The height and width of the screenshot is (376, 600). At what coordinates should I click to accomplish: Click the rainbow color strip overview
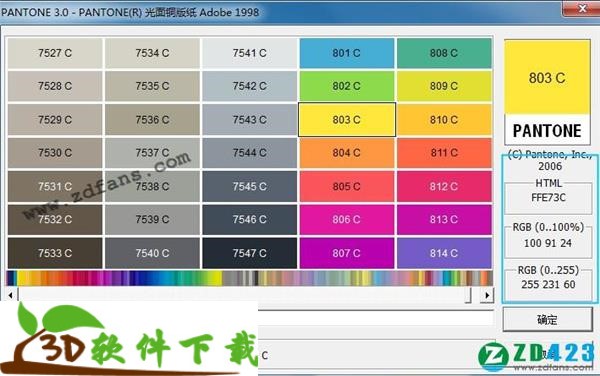pyautogui.click(x=249, y=278)
